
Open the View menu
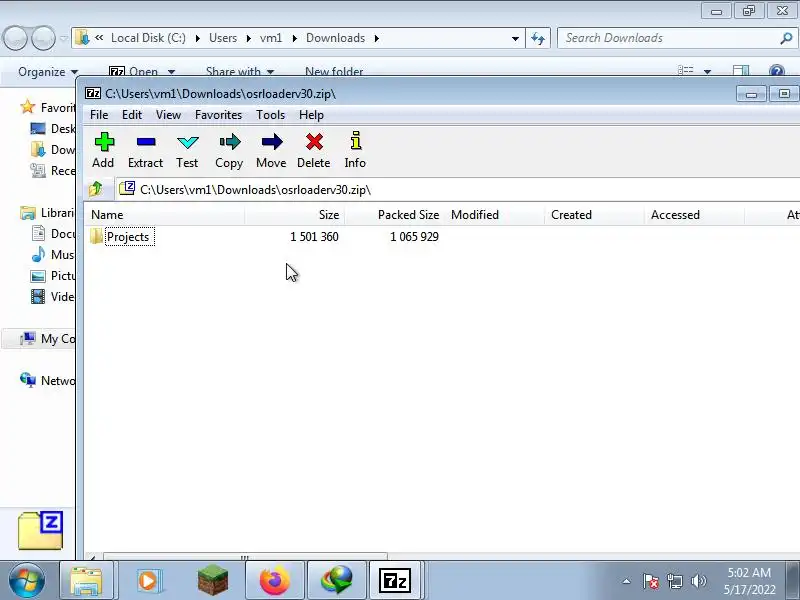point(168,115)
